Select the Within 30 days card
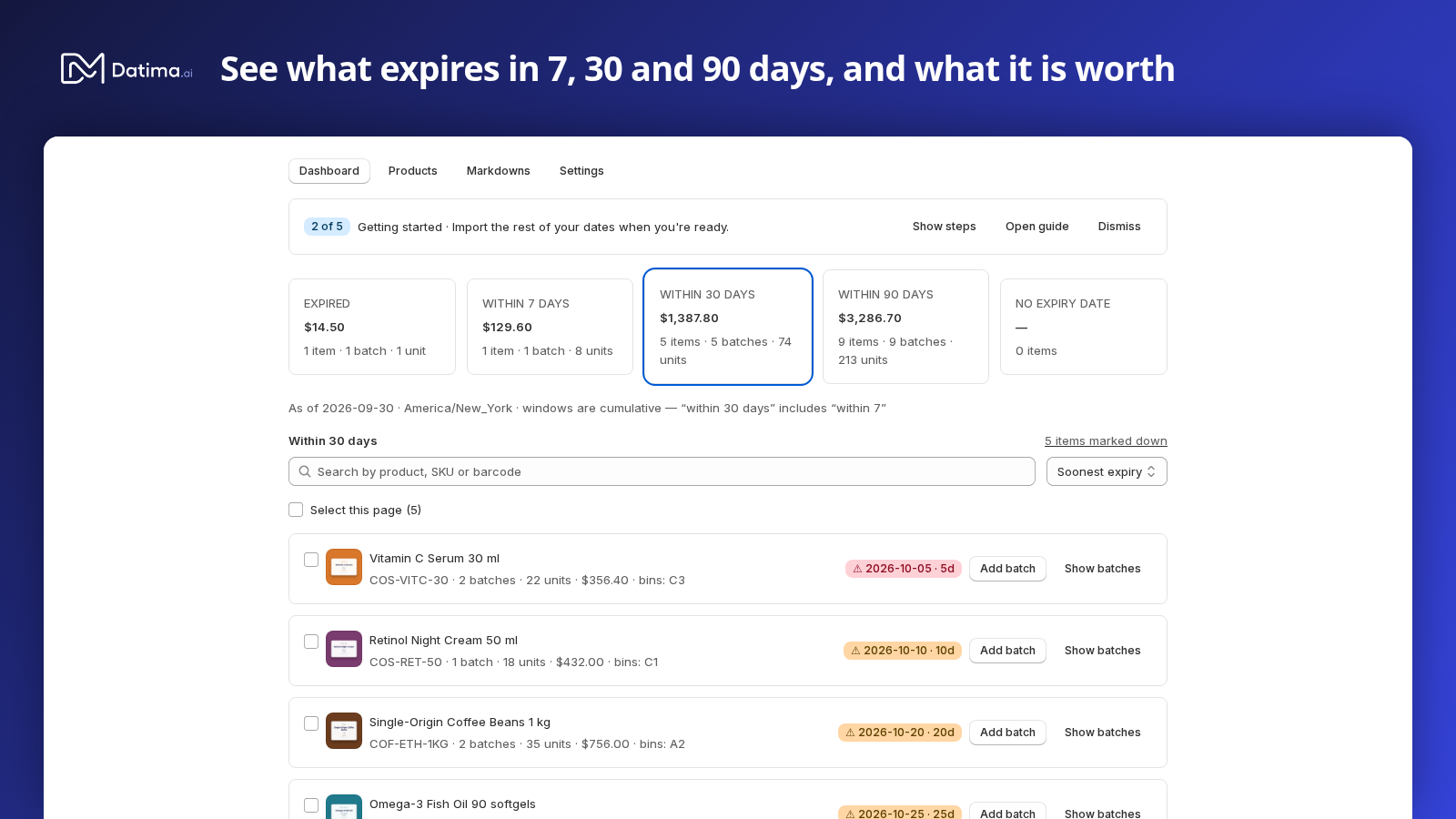Viewport: 1456px width, 819px height. (728, 327)
